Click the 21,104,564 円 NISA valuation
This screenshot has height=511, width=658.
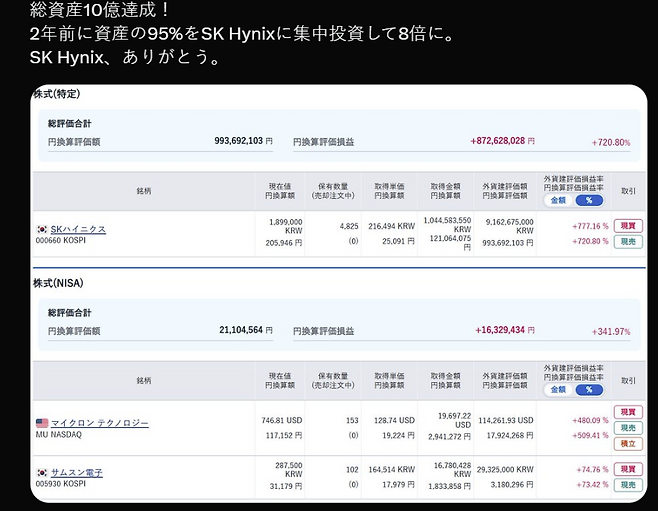click(246, 330)
